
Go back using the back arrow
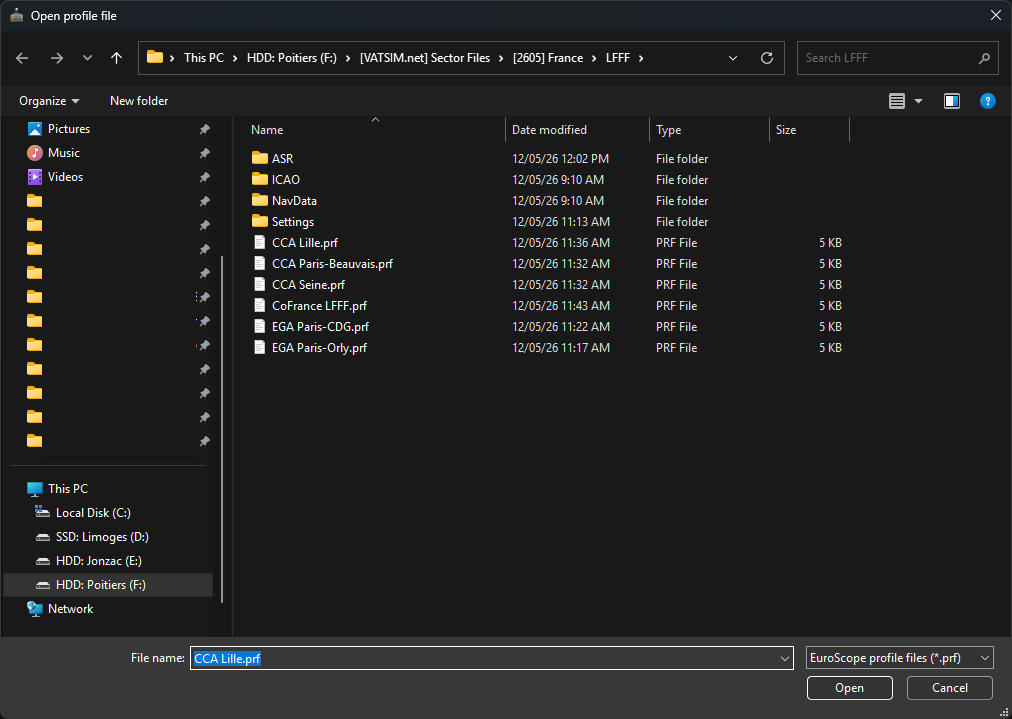pyautogui.click(x=23, y=58)
